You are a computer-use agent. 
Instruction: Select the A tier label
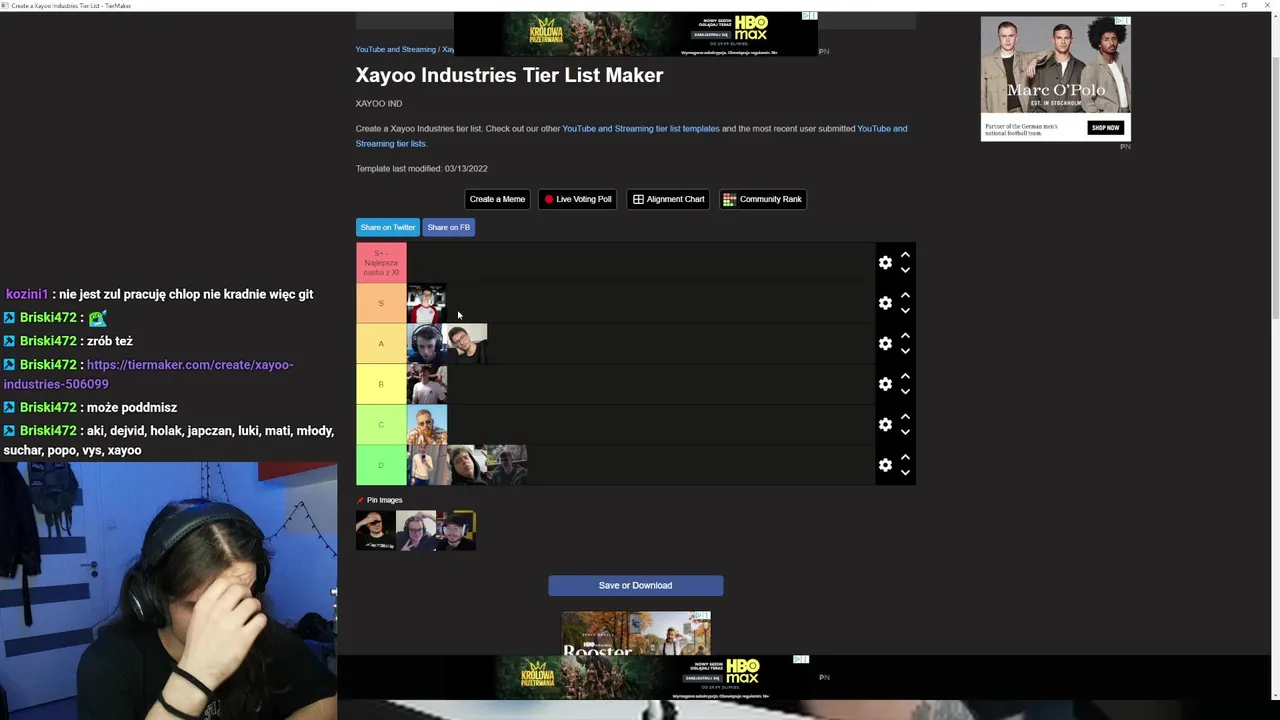click(381, 343)
